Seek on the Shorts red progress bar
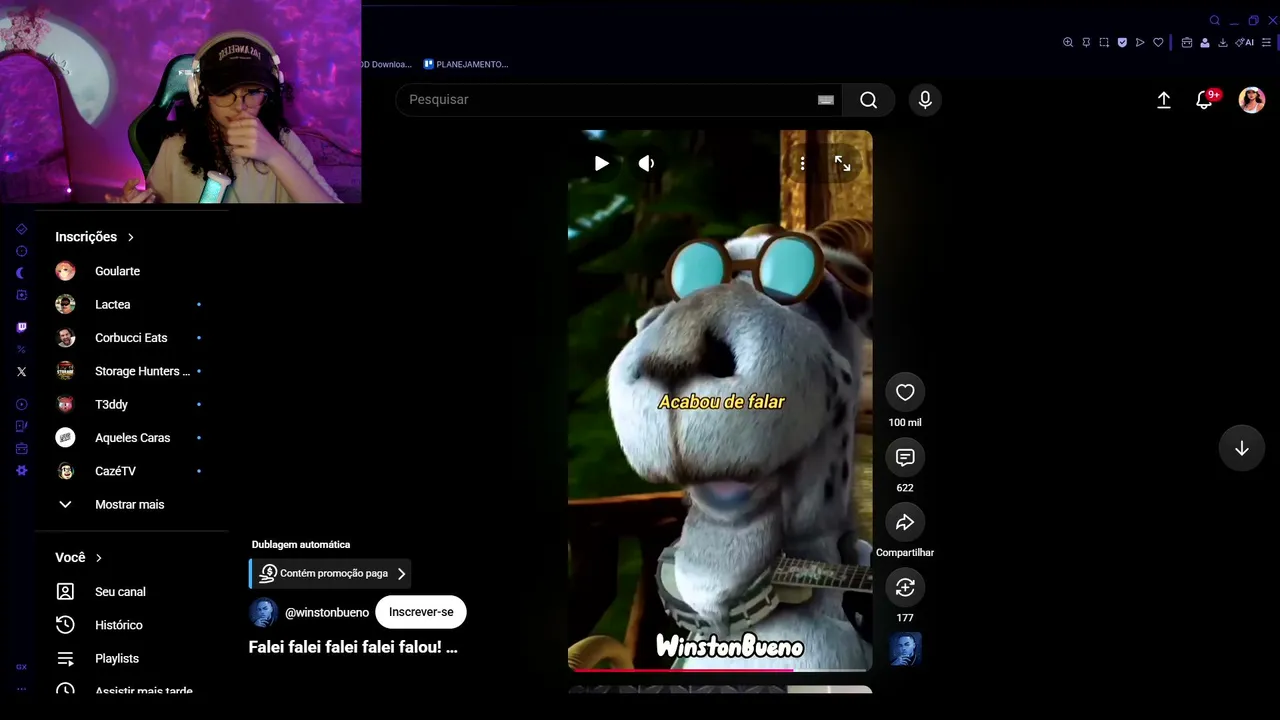Image resolution: width=1280 pixels, height=720 pixels. (720, 670)
